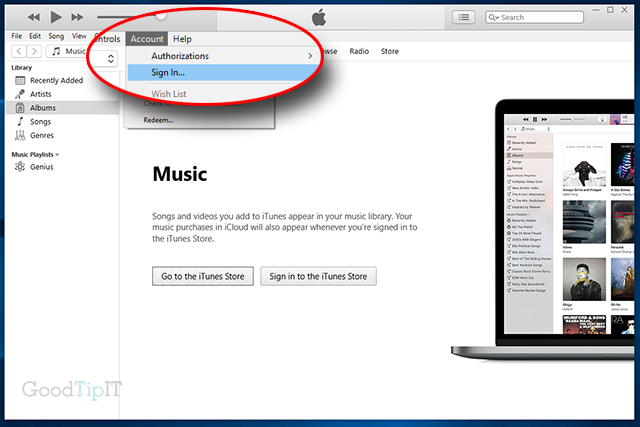Open the View menu

(x=79, y=36)
